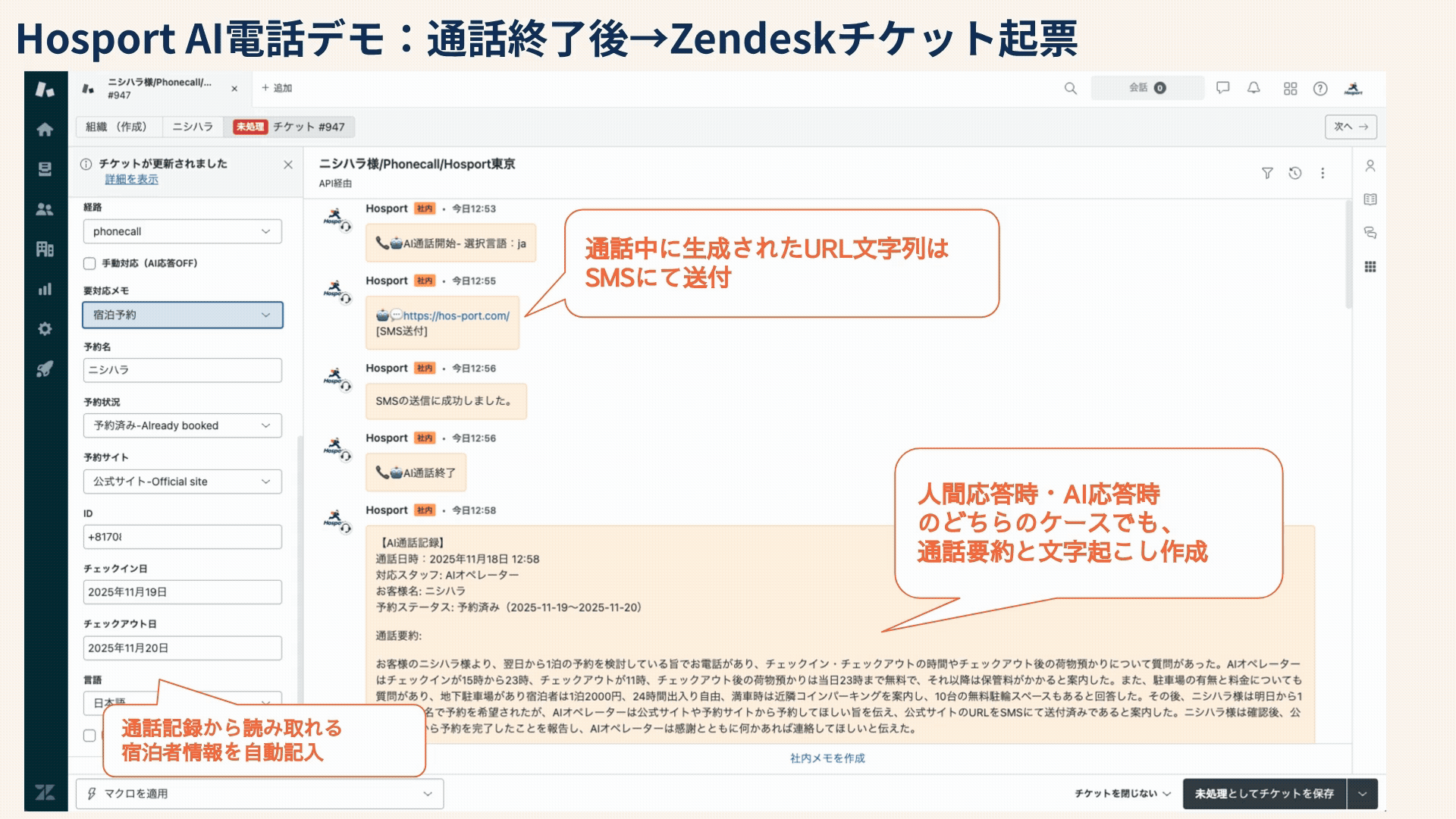Click the 予約名 input field

pos(182,370)
